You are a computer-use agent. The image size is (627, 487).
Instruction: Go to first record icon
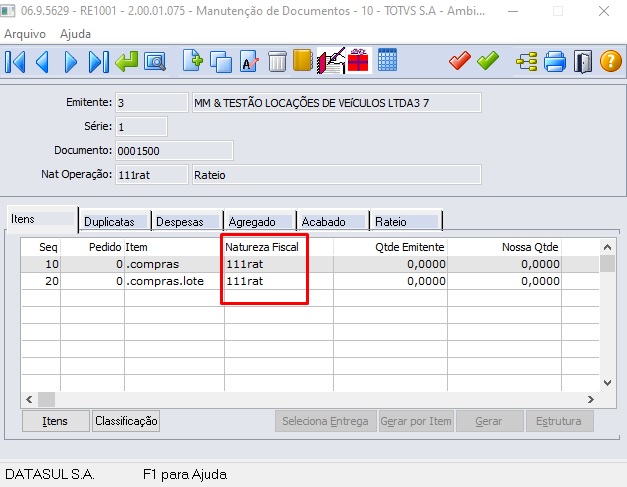point(15,62)
